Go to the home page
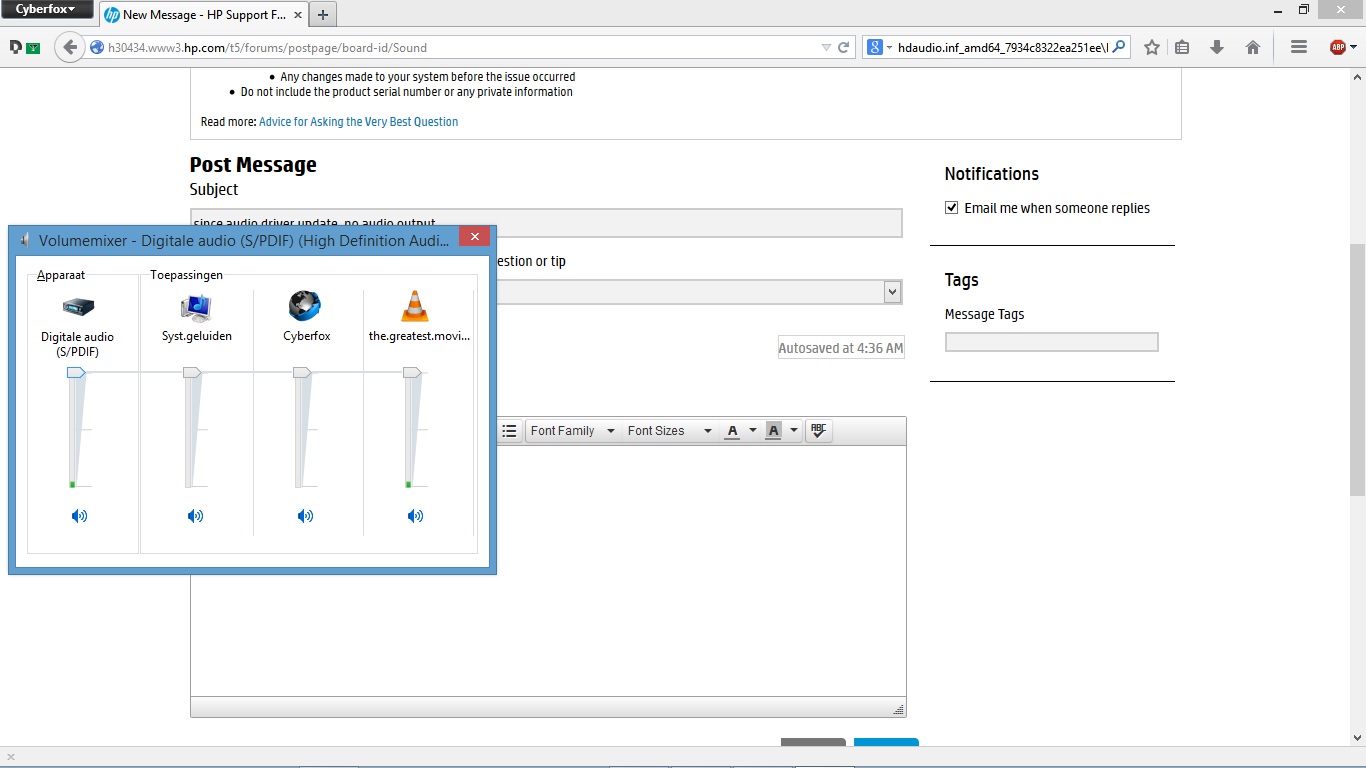This screenshot has width=1366, height=768. (x=1253, y=47)
